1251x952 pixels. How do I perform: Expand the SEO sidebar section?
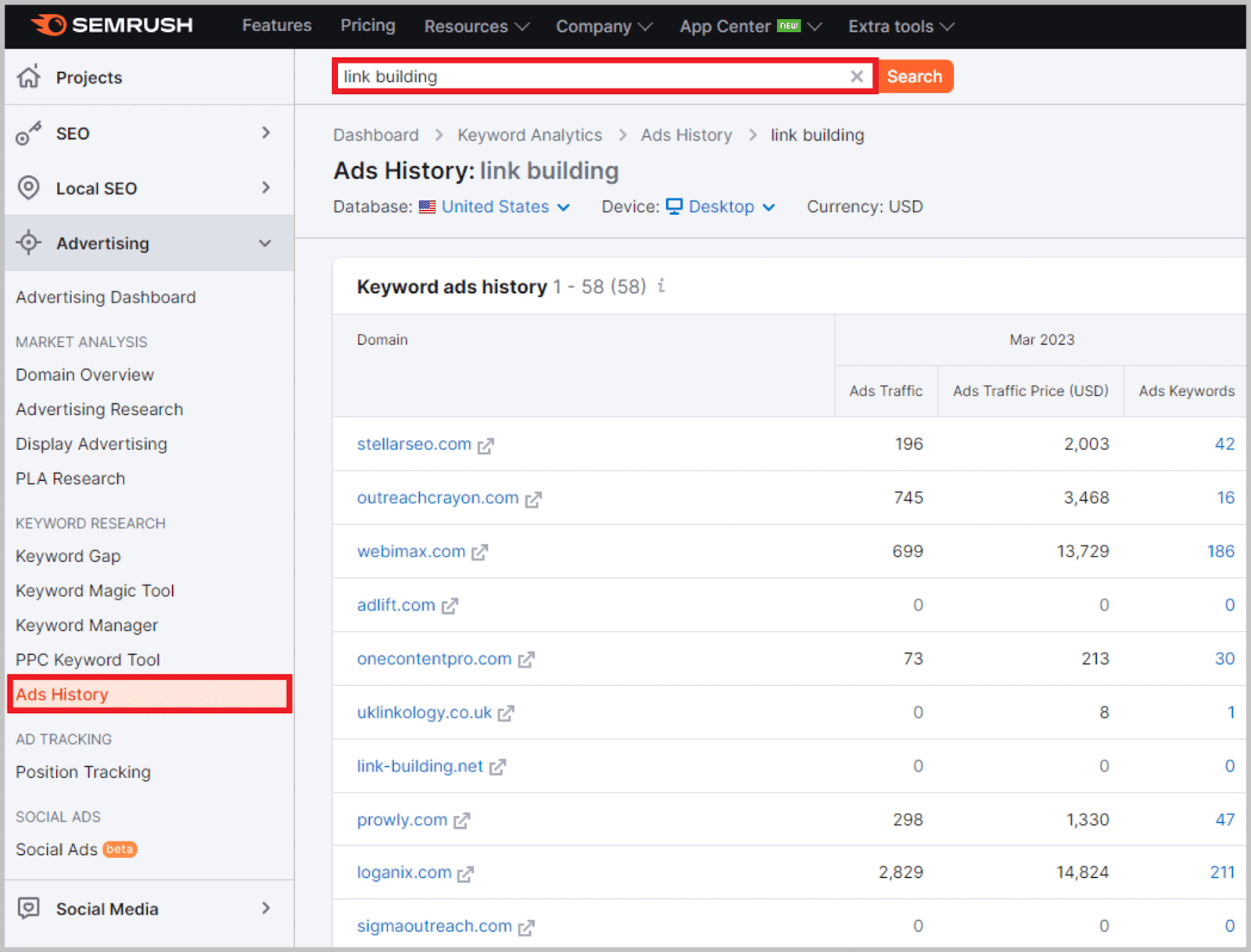266,133
